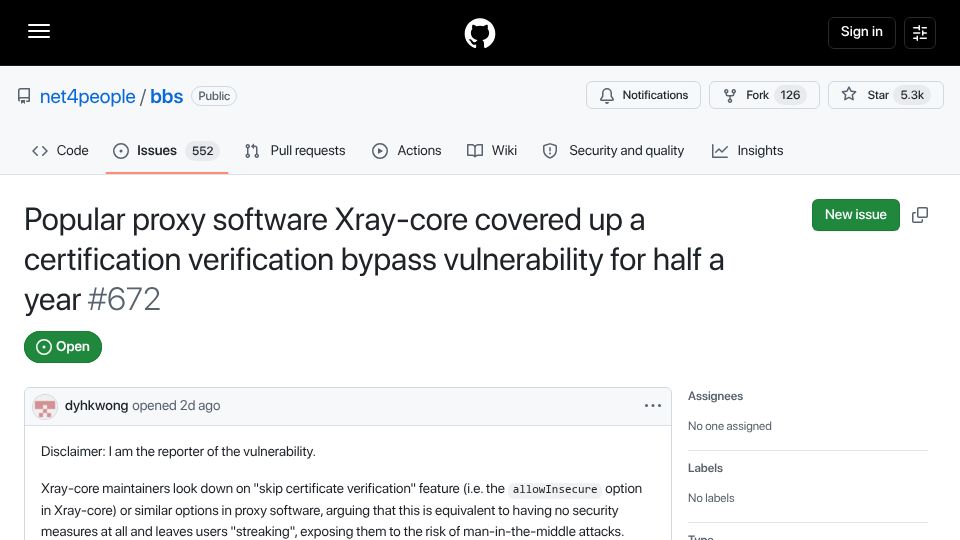Click the Assignees sidebar heading
960x540 pixels.
pyautogui.click(x=715, y=396)
